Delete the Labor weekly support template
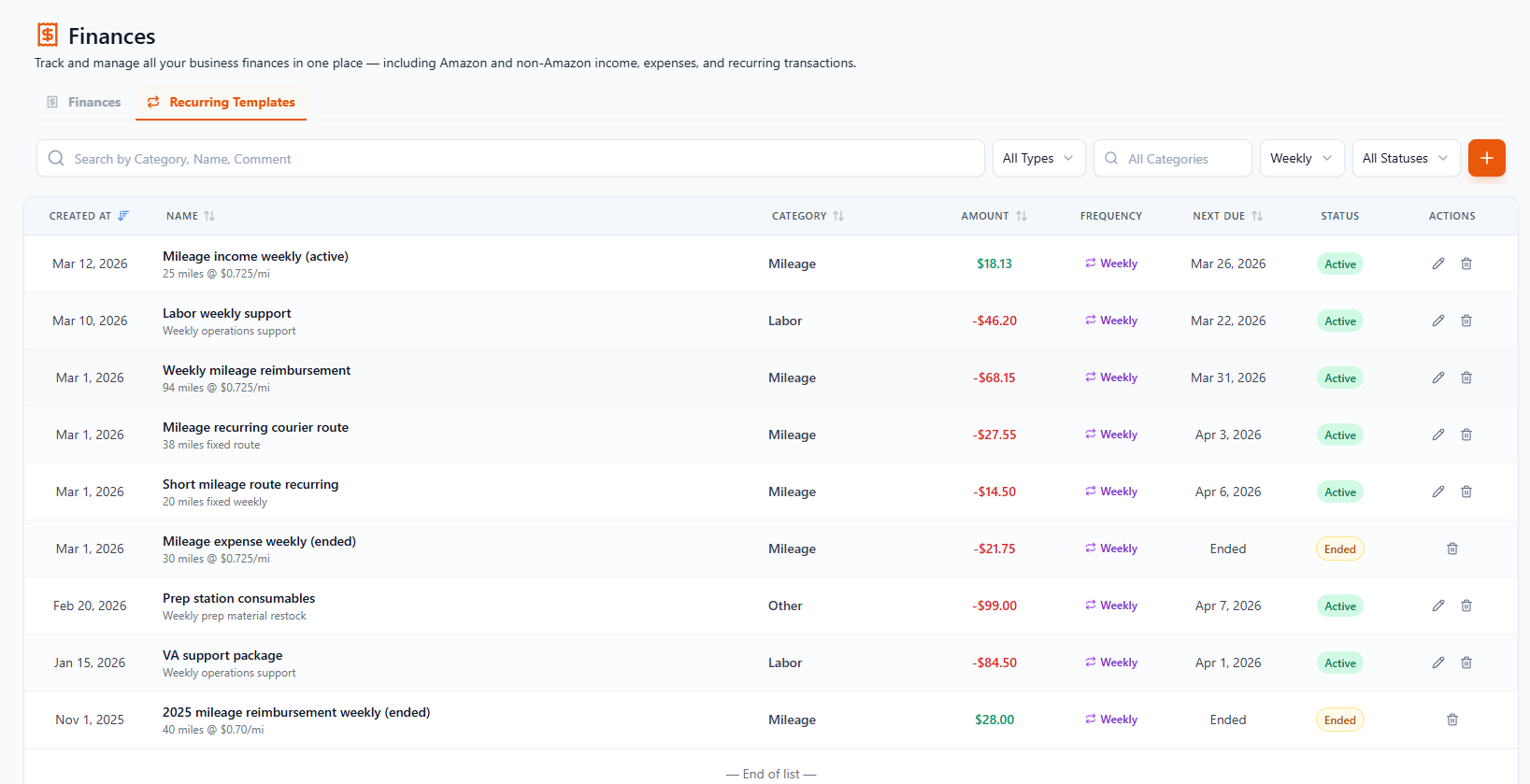 (1466, 321)
